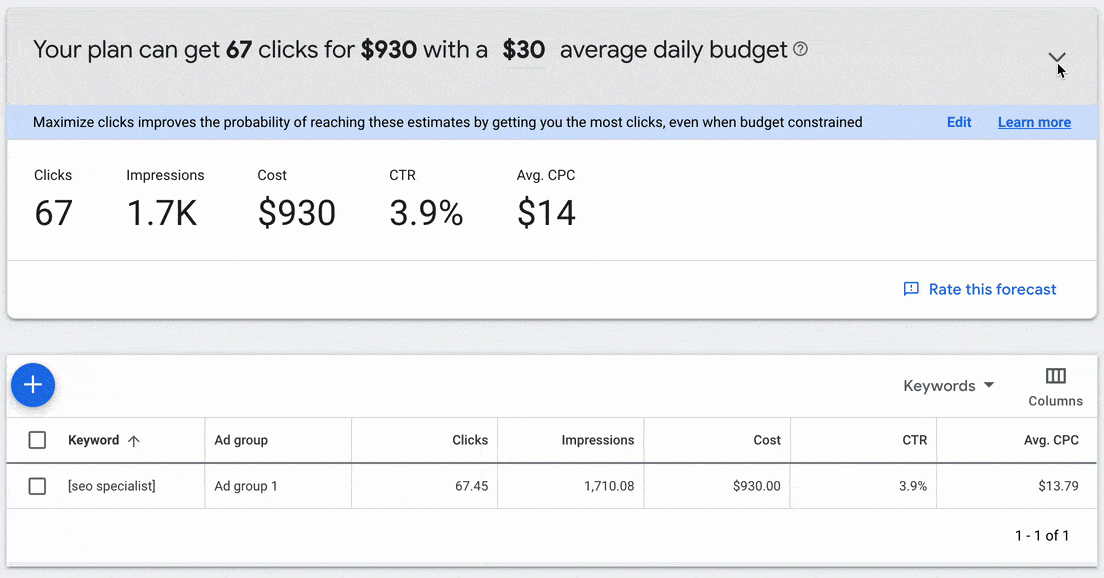This screenshot has width=1104, height=578.
Task: Click the Rate this forecast link
Action: point(992,289)
